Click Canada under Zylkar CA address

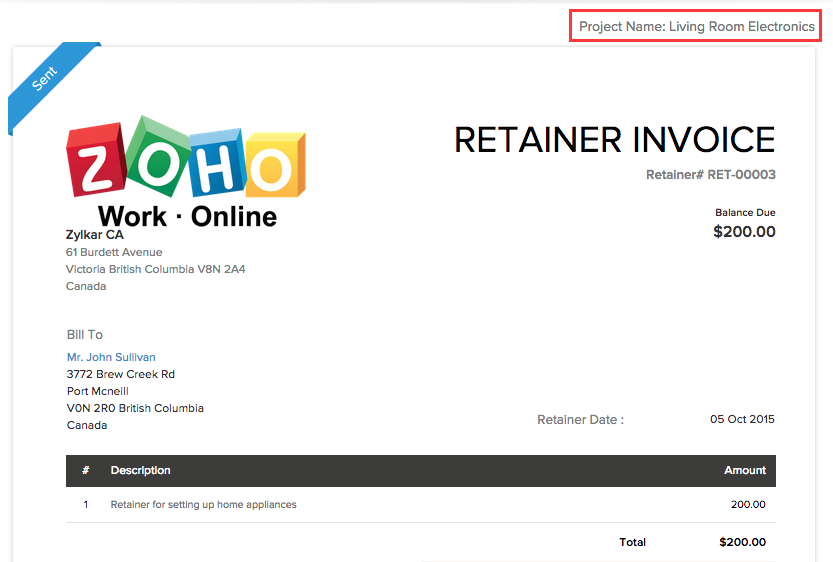[x=86, y=286]
